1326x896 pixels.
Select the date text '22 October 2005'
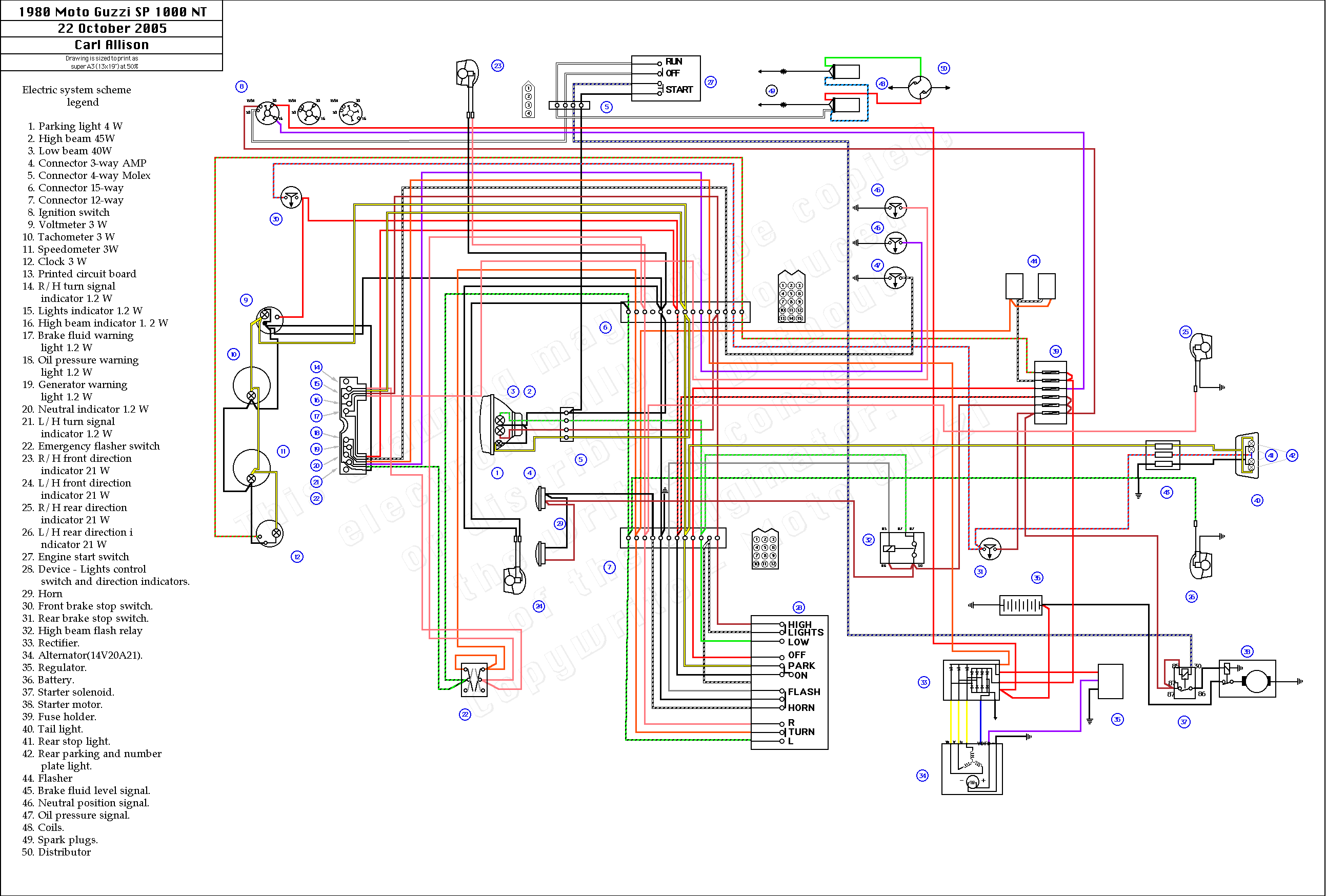112,29
